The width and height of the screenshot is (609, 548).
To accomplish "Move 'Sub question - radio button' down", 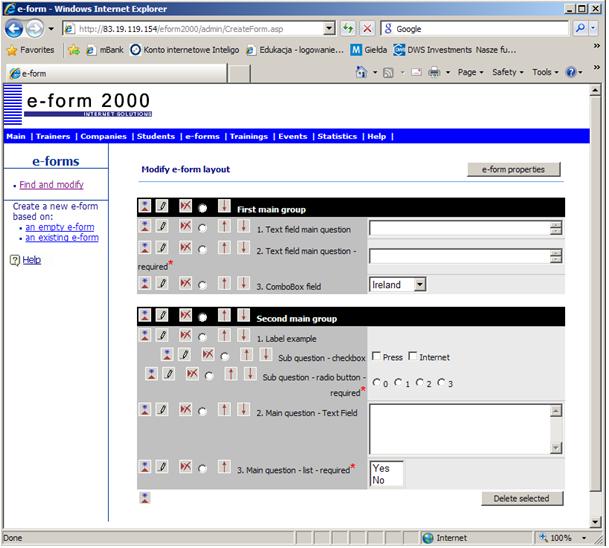I will click(251, 374).
